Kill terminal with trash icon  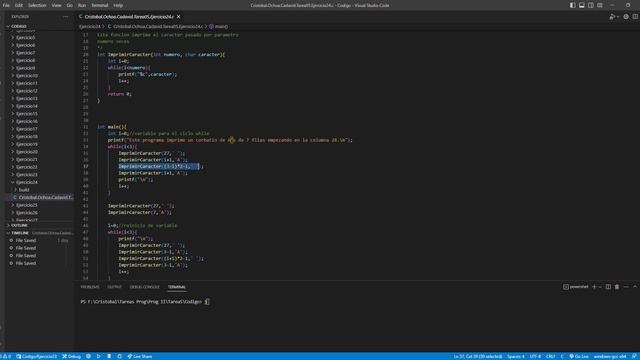[617, 287]
